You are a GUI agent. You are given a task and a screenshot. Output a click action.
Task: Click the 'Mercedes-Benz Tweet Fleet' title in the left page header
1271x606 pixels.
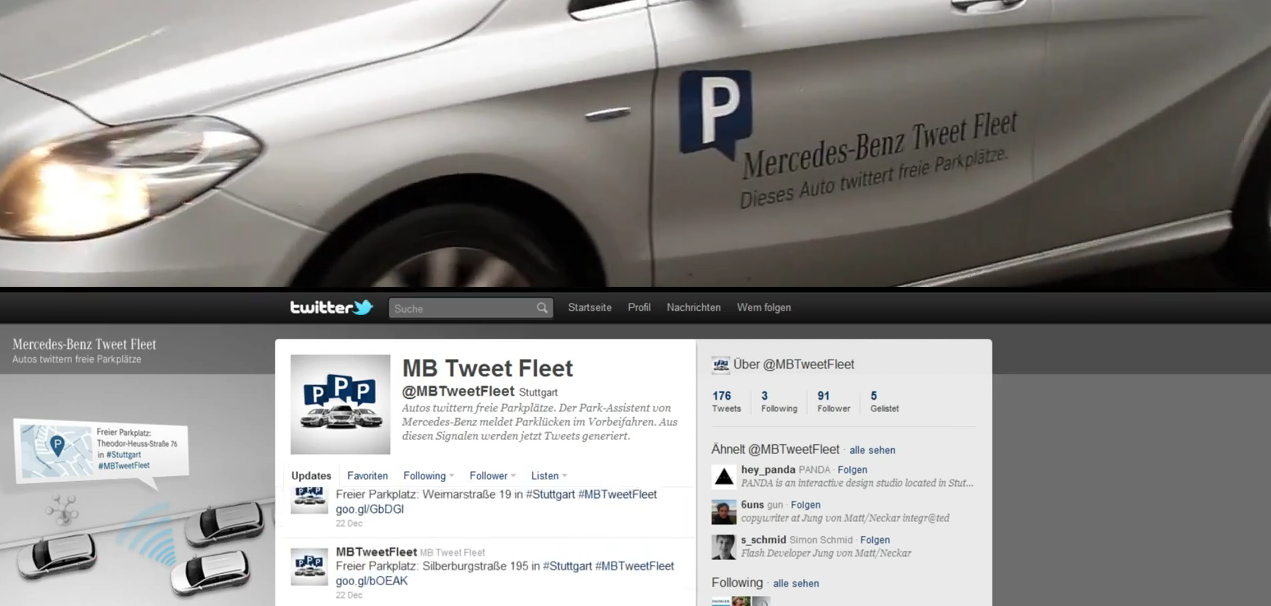[84, 344]
